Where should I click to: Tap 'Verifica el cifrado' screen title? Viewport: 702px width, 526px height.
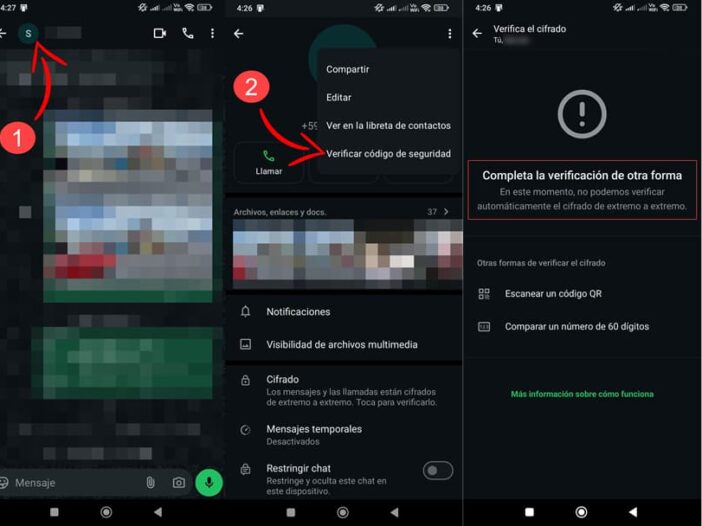click(x=530, y=29)
